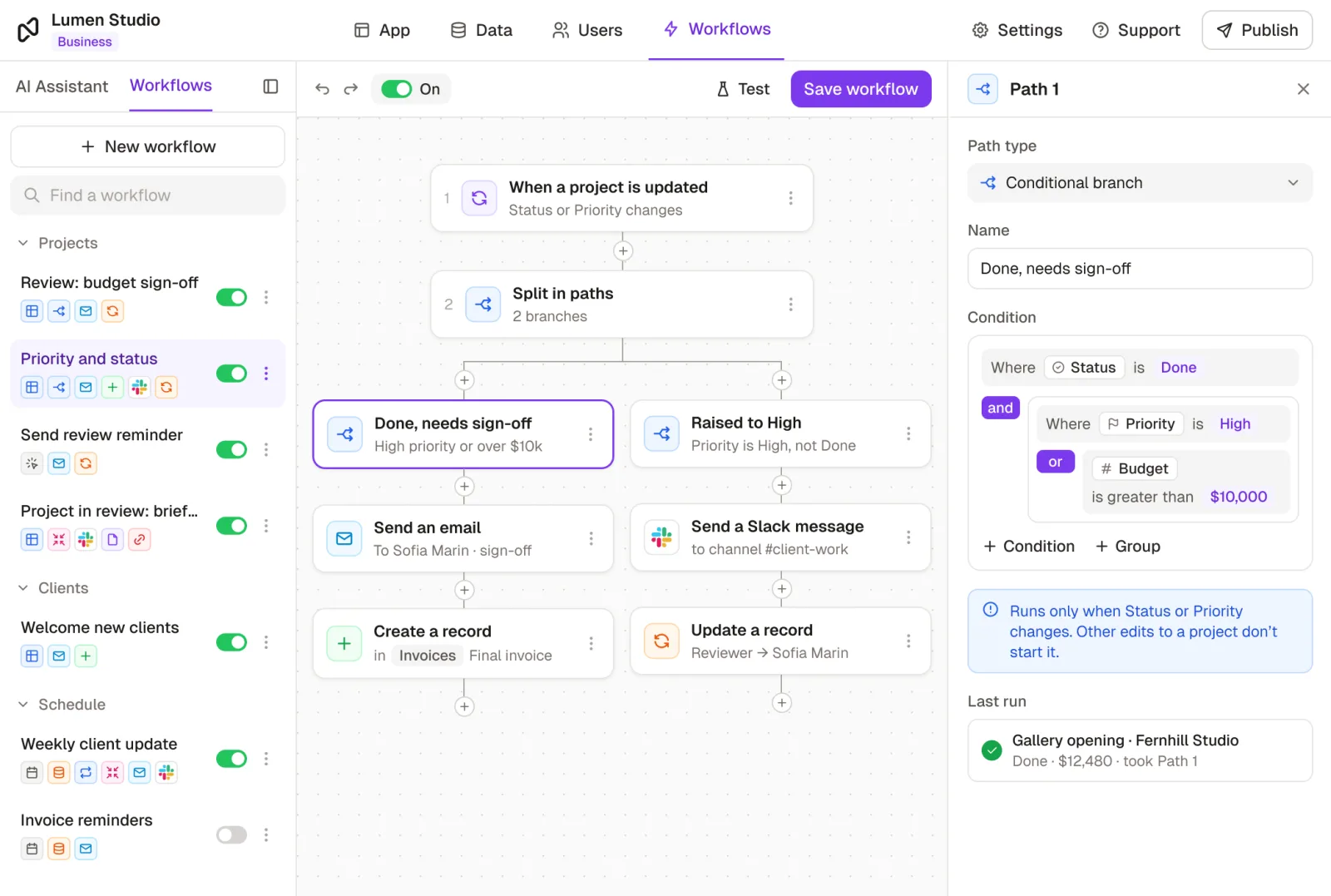Click the Slack icon on Send a Slack message
The height and width of the screenshot is (896, 1331).
click(661, 537)
